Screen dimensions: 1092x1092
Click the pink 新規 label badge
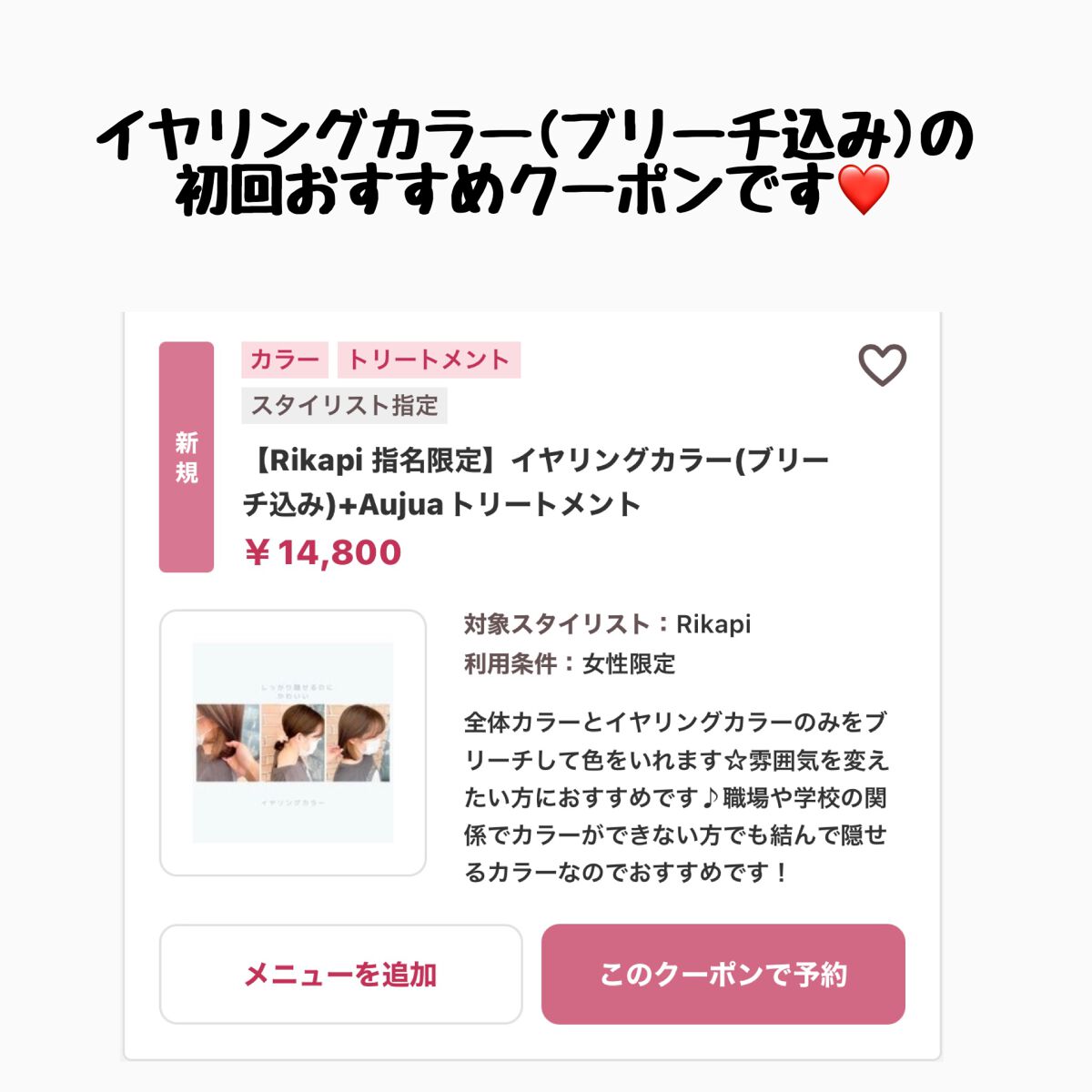click(x=187, y=457)
